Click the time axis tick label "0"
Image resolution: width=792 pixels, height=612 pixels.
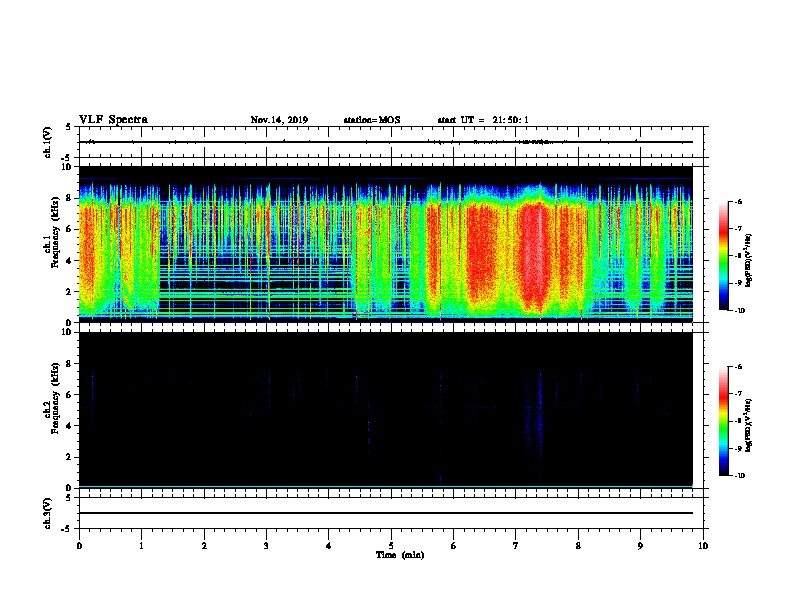tap(79, 546)
